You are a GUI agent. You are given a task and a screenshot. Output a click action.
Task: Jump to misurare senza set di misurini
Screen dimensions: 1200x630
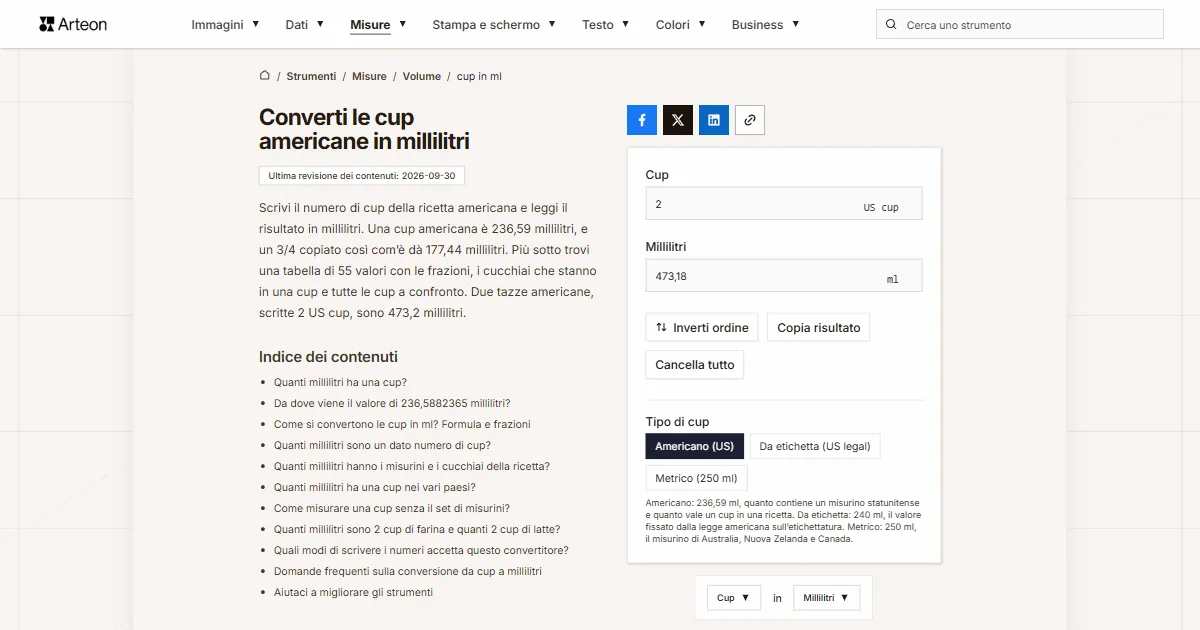392,508
